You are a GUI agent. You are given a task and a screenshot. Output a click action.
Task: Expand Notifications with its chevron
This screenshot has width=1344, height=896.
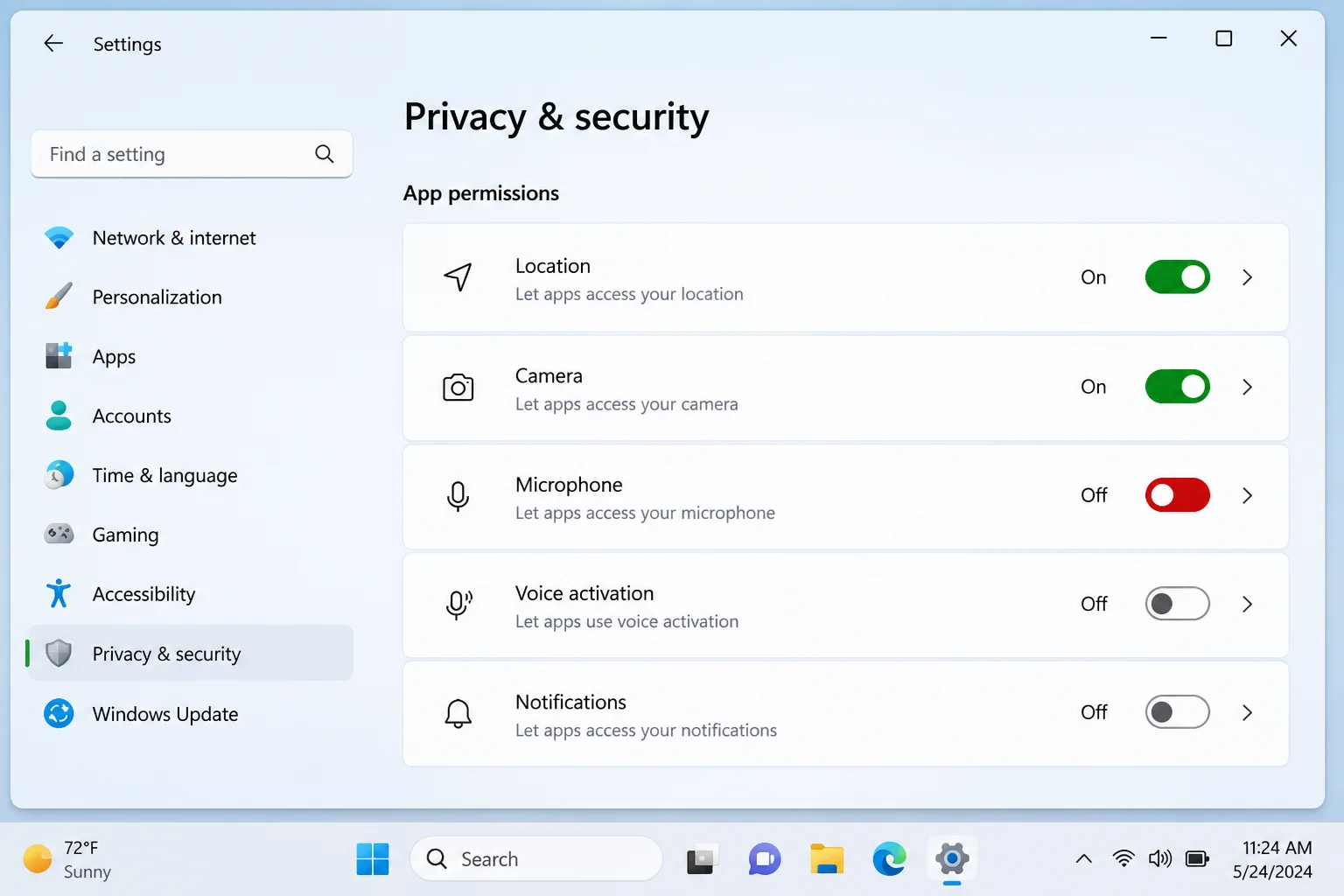tap(1248, 712)
